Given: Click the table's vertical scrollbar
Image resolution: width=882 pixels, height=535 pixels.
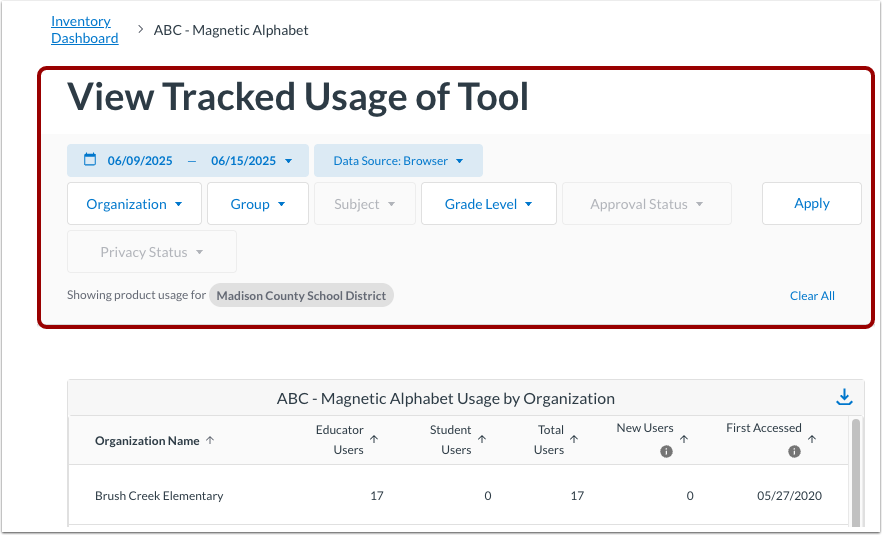Looking at the screenshot, I should pos(856,471).
